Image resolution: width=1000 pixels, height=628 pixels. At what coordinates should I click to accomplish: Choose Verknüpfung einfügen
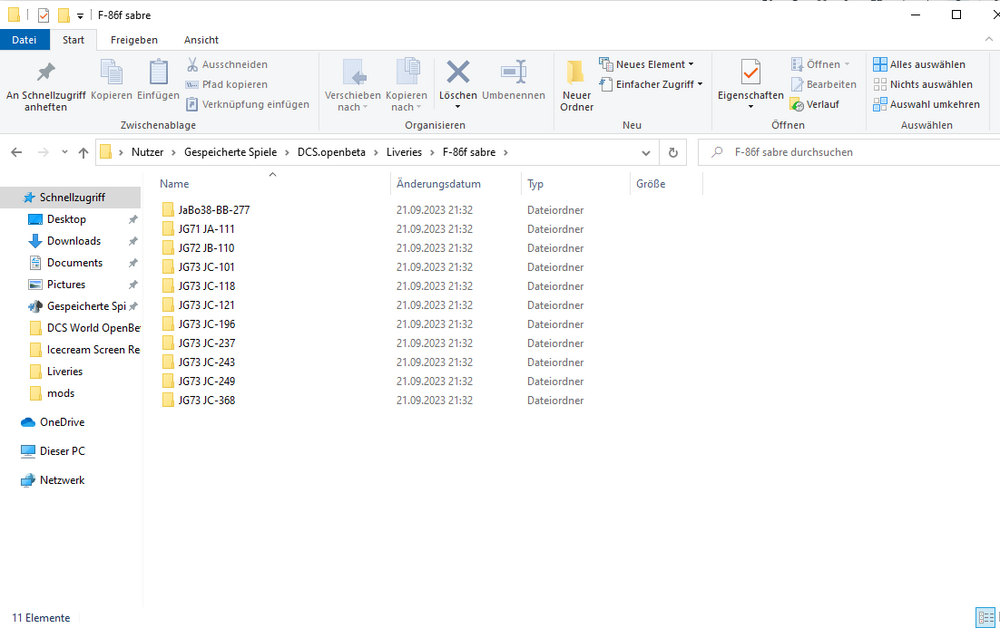247,104
